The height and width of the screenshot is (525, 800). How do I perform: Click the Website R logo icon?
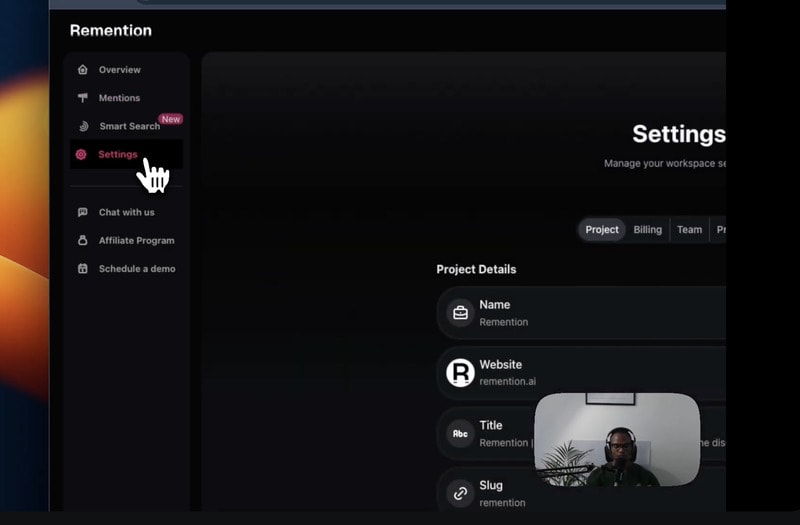460,373
